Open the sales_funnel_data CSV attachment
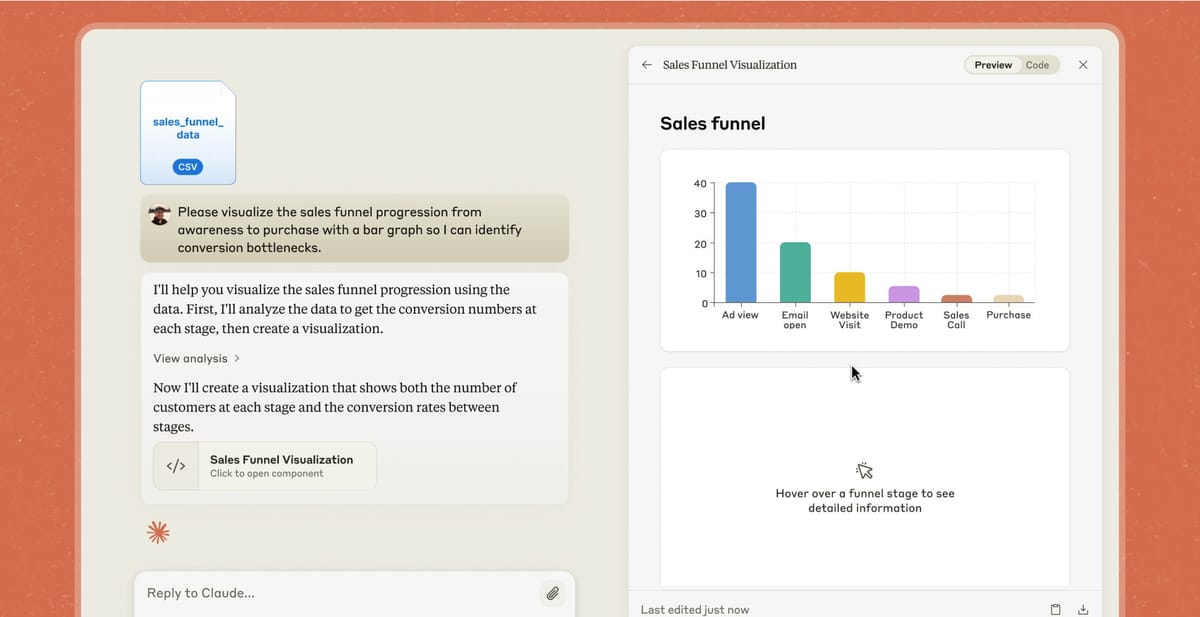Screen dimensions: 1200x617 coord(188,132)
